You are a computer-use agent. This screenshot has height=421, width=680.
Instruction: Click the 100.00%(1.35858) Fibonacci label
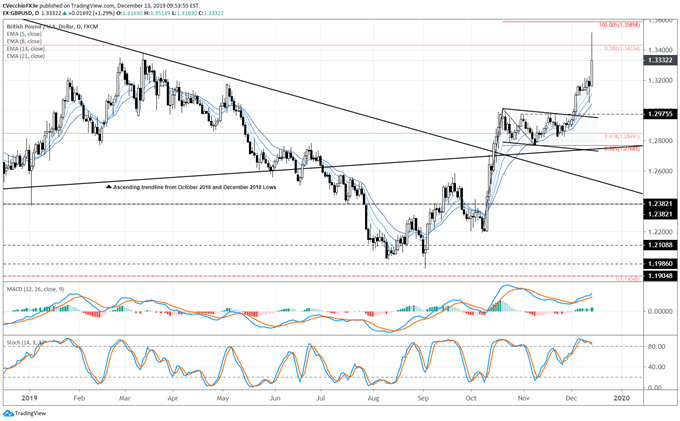coord(619,25)
